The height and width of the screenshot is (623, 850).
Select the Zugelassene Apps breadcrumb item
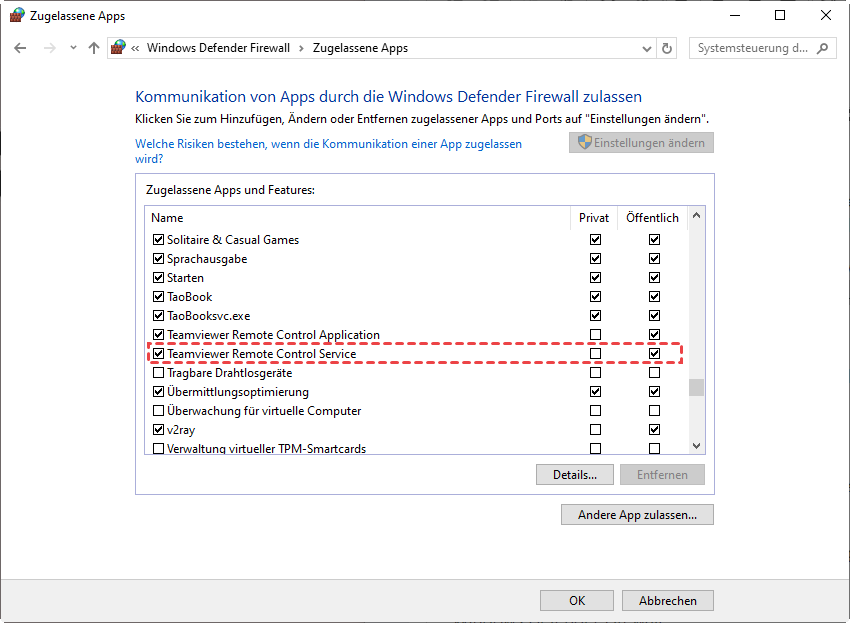coord(360,48)
